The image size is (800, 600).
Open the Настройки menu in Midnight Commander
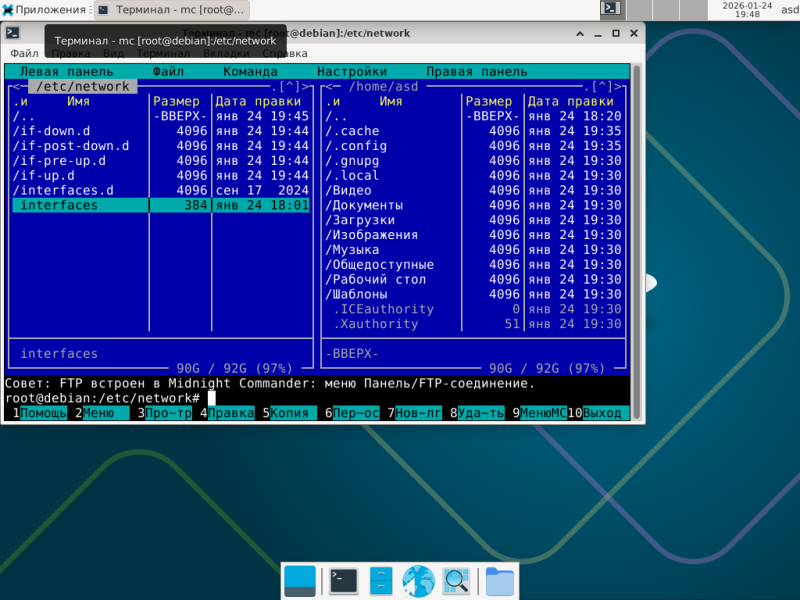point(352,71)
